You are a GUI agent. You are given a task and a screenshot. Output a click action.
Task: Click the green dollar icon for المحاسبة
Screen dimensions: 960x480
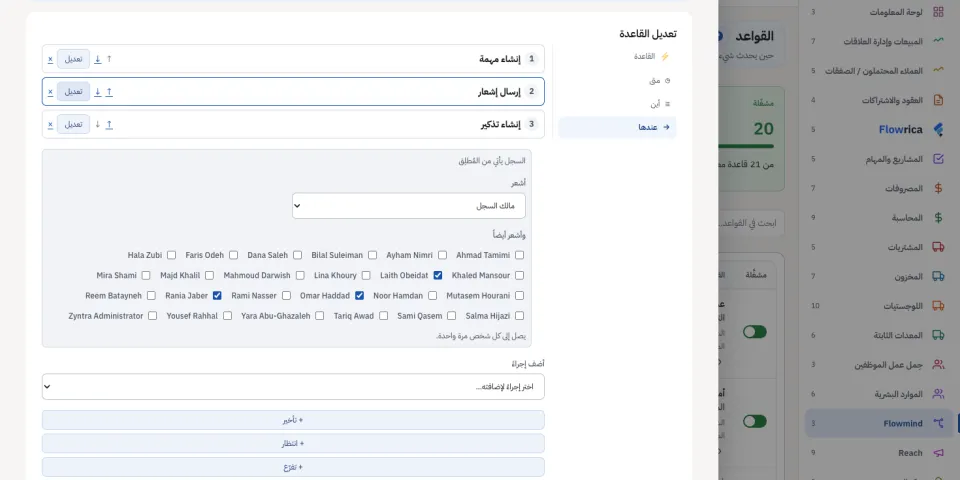point(938,217)
